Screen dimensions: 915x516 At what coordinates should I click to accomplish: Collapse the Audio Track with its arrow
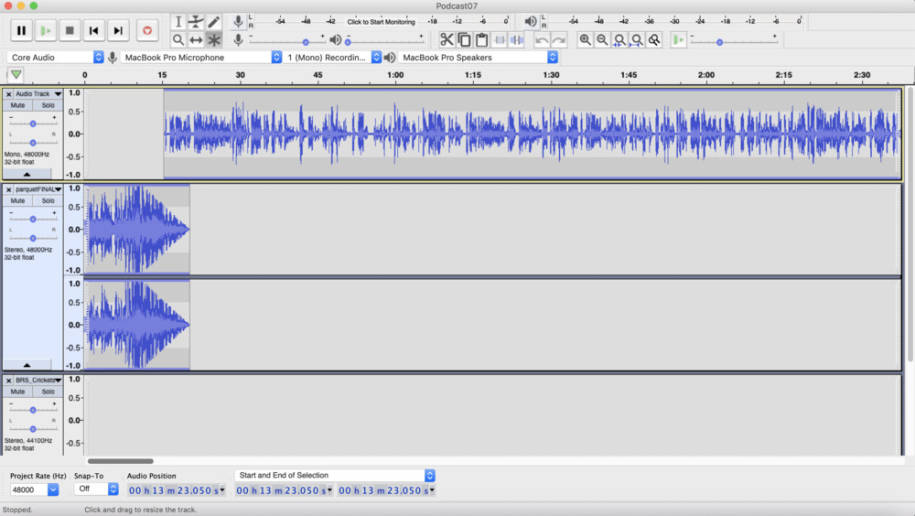click(x=27, y=174)
